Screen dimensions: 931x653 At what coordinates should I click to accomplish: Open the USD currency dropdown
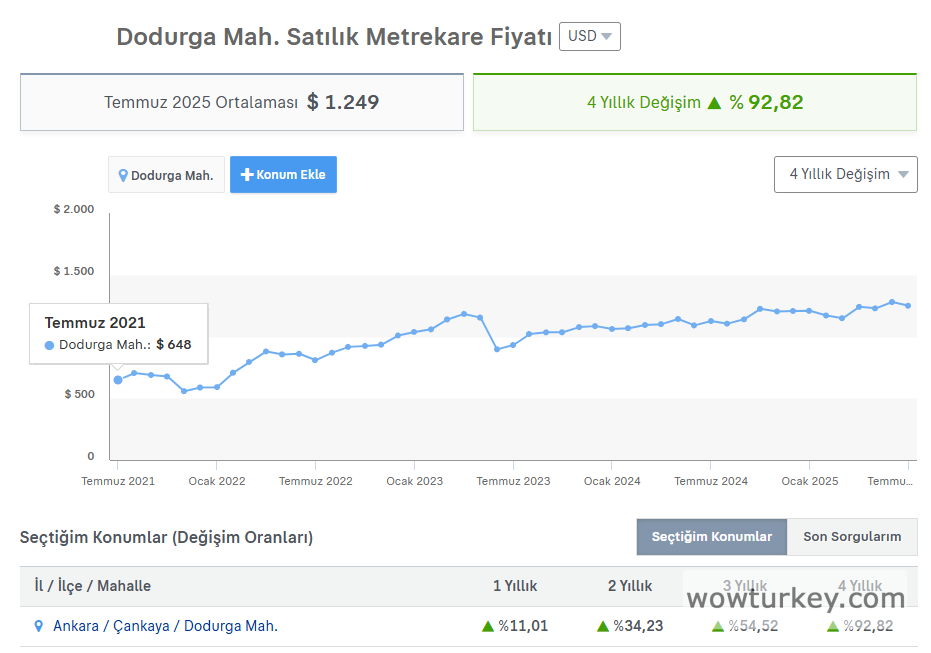589,36
